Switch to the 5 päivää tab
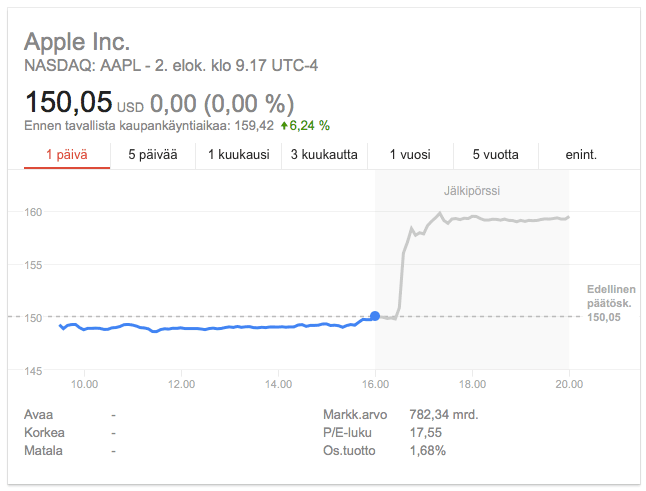This screenshot has height=491, width=646. tap(153, 154)
